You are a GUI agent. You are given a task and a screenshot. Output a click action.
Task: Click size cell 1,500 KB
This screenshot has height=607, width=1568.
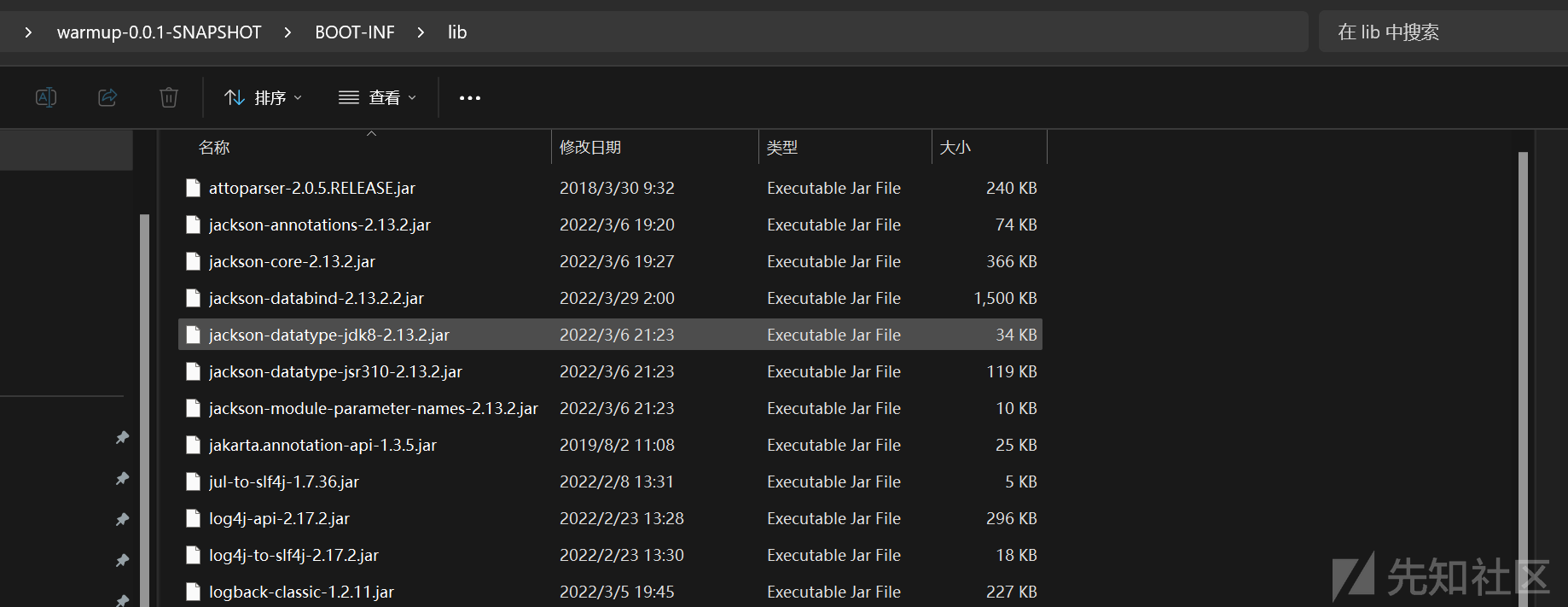1005,298
